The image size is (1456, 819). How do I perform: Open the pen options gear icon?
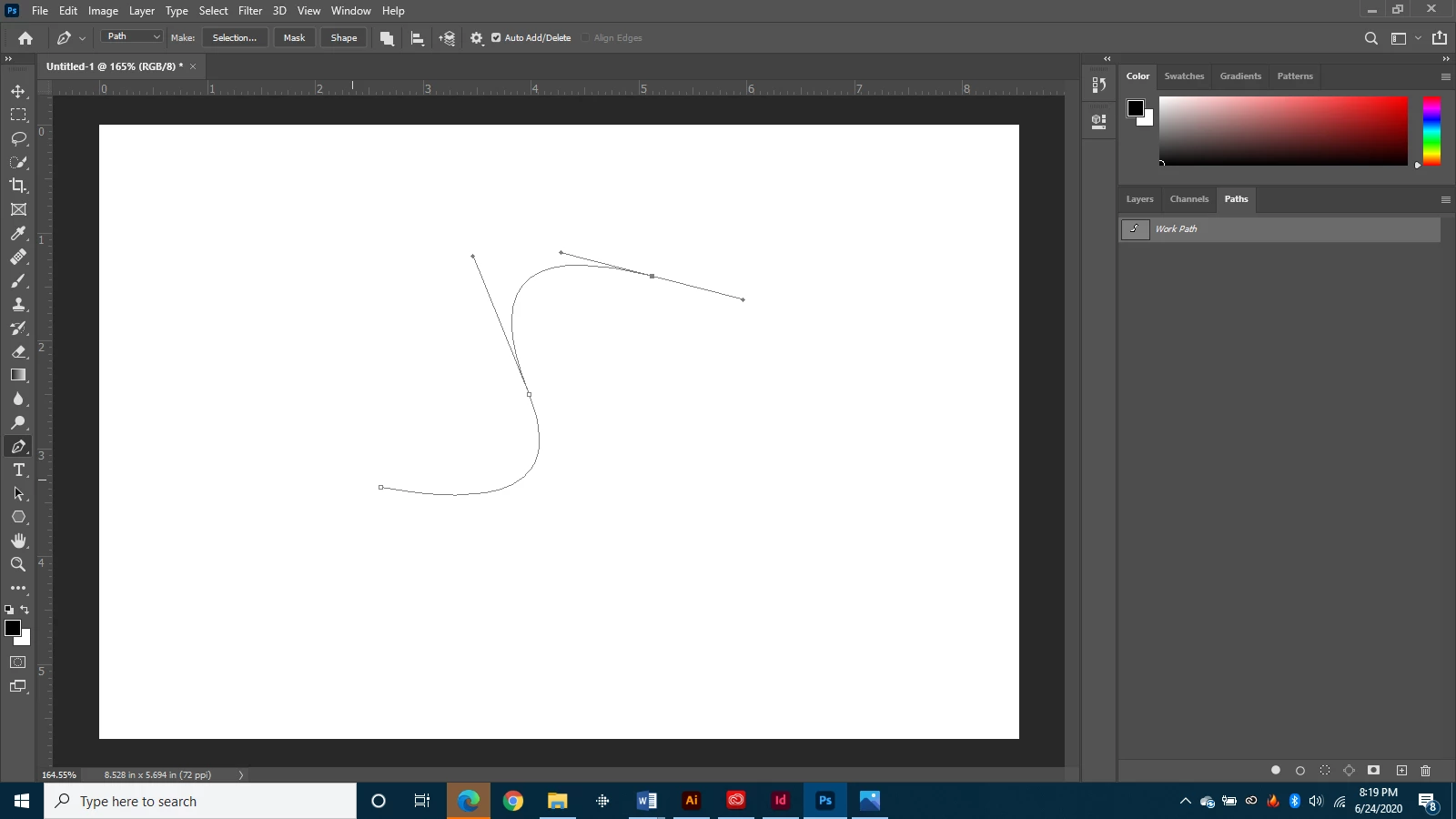coord(477,38)
